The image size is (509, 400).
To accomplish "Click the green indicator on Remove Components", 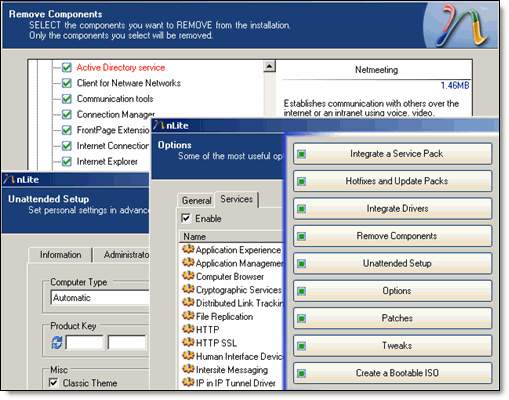I will pyautogui.click(x=301, y=236).
